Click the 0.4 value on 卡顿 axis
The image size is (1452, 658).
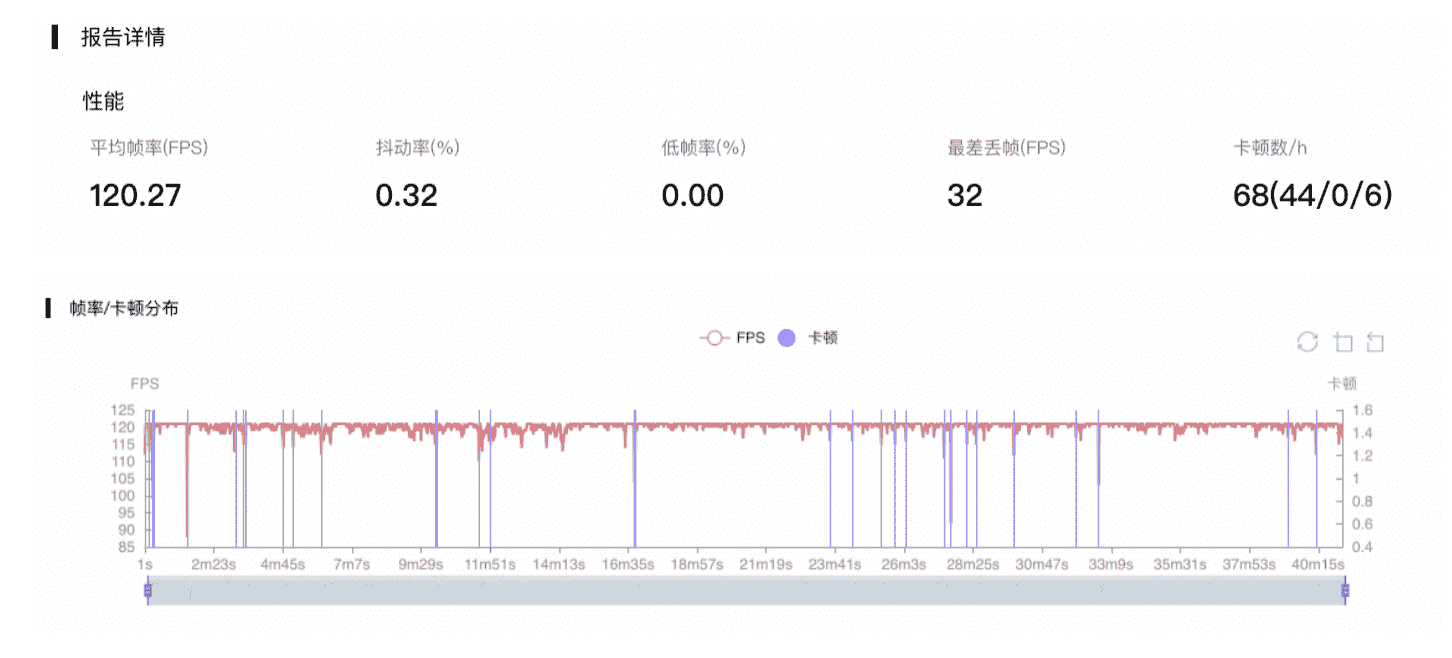pyautogui.click(x=1364, y=547)
